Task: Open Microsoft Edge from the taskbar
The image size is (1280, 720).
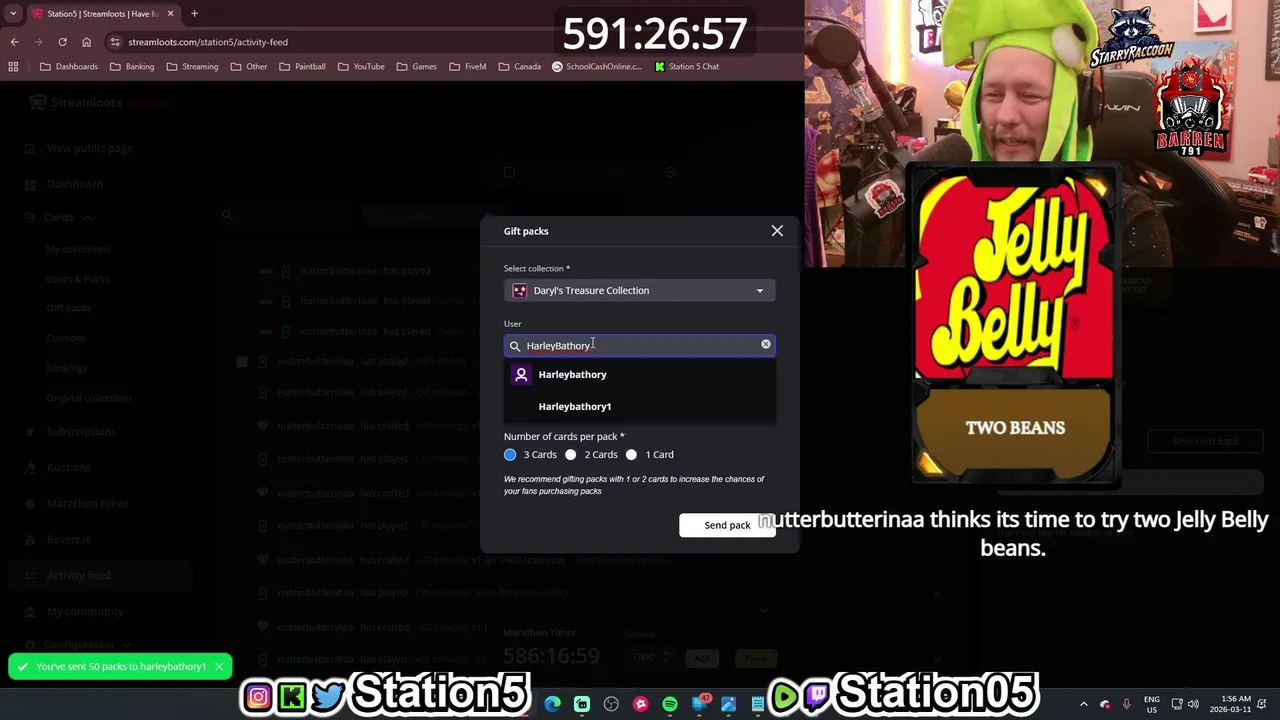Action: [552, 704]
